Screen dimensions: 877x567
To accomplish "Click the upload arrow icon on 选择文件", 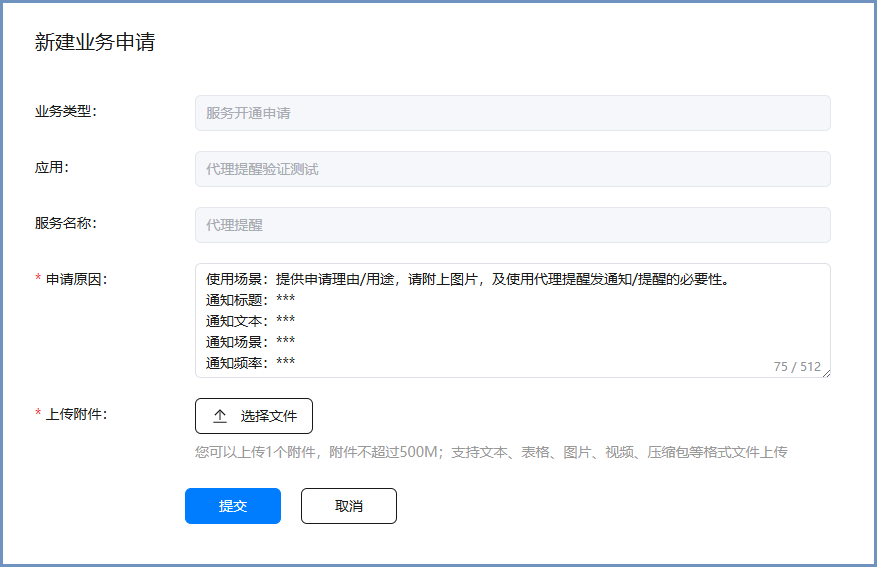I will (220, 416).
